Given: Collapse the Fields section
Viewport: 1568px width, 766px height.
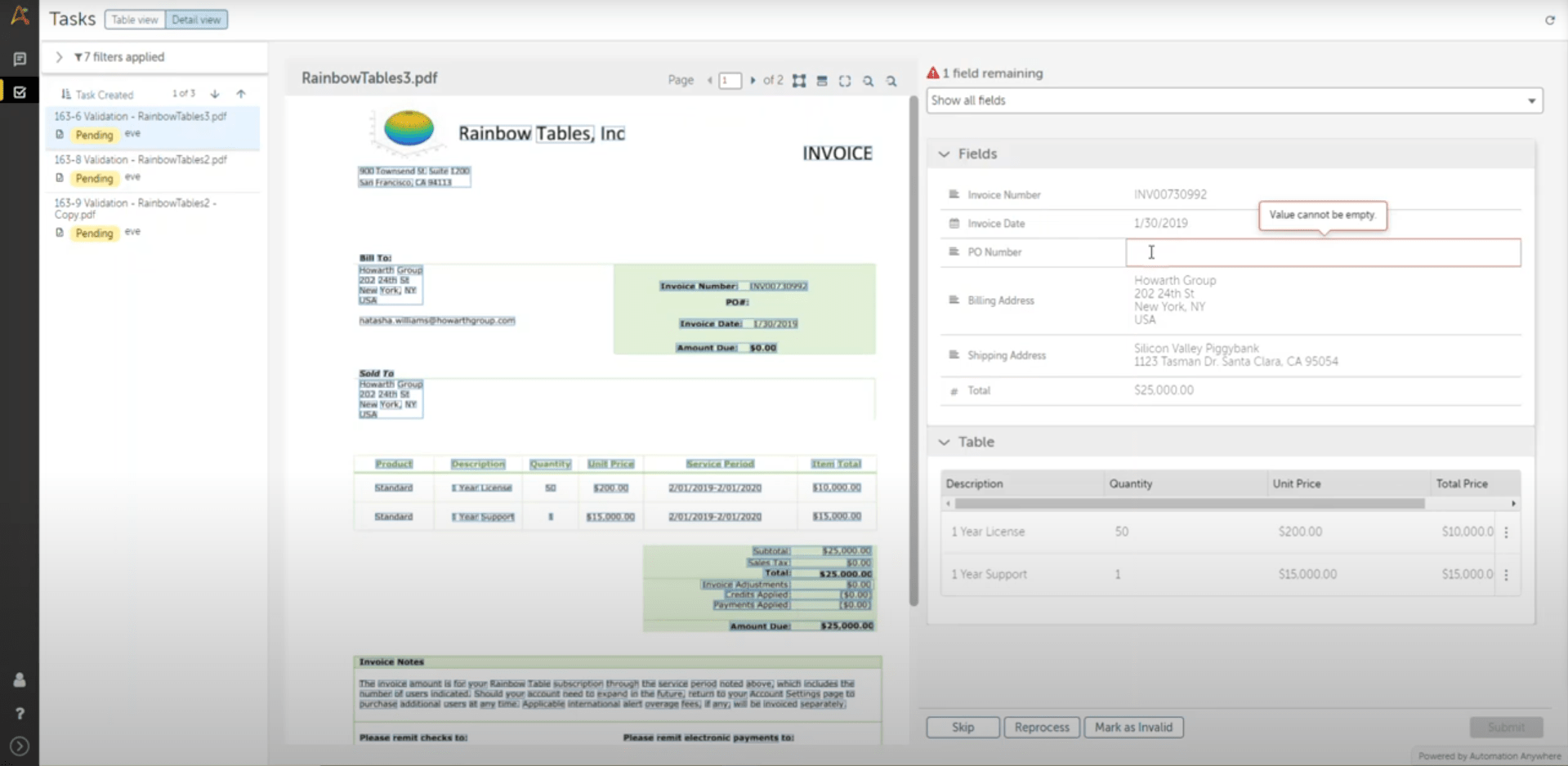Looking at the screenshot, I should point(945,154).
